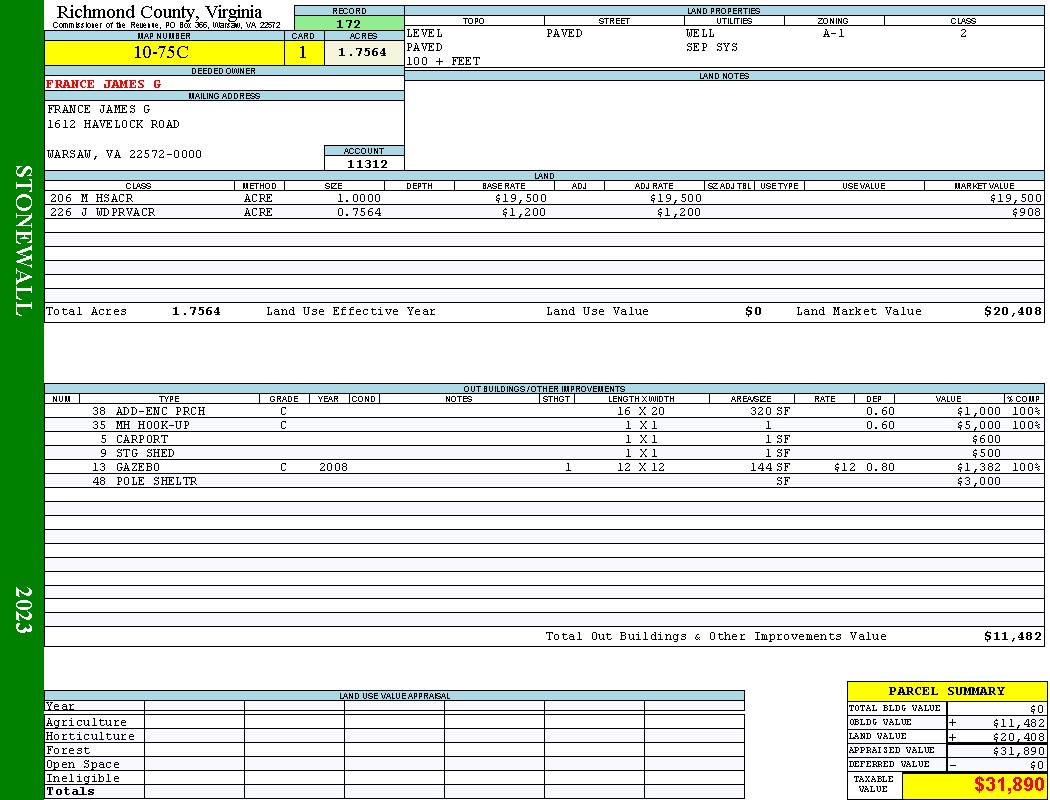
Task: Select the land class value 2
Action: [963, 33]
